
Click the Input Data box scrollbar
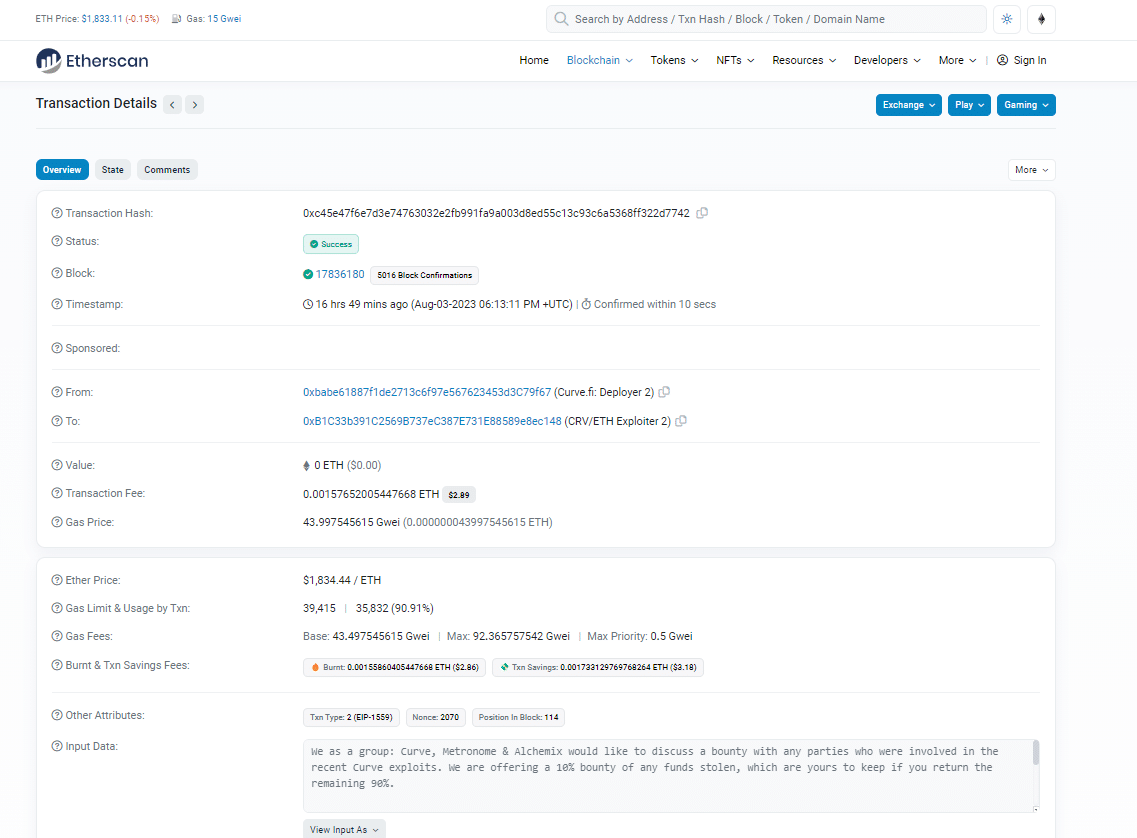pyautogui.click(x=1035, y=752)
